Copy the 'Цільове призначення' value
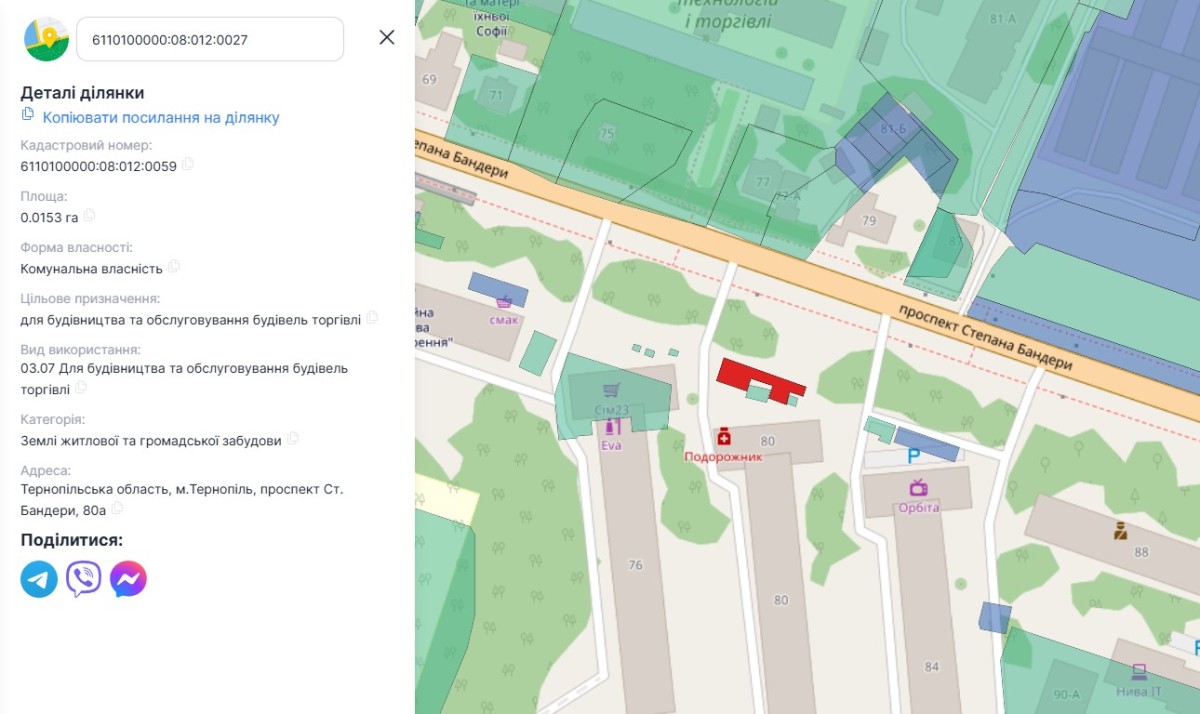This screenshot has height=714, width=1200. coord(372,318)
